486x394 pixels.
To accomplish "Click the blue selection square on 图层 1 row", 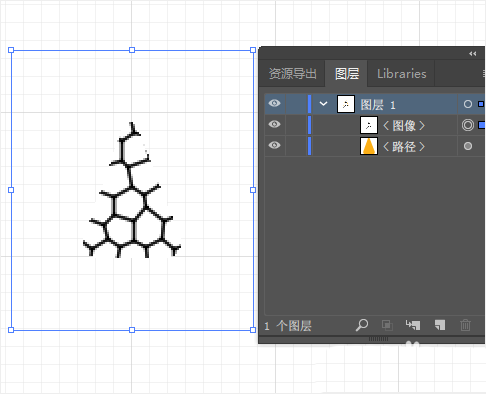I will point(481,104).
